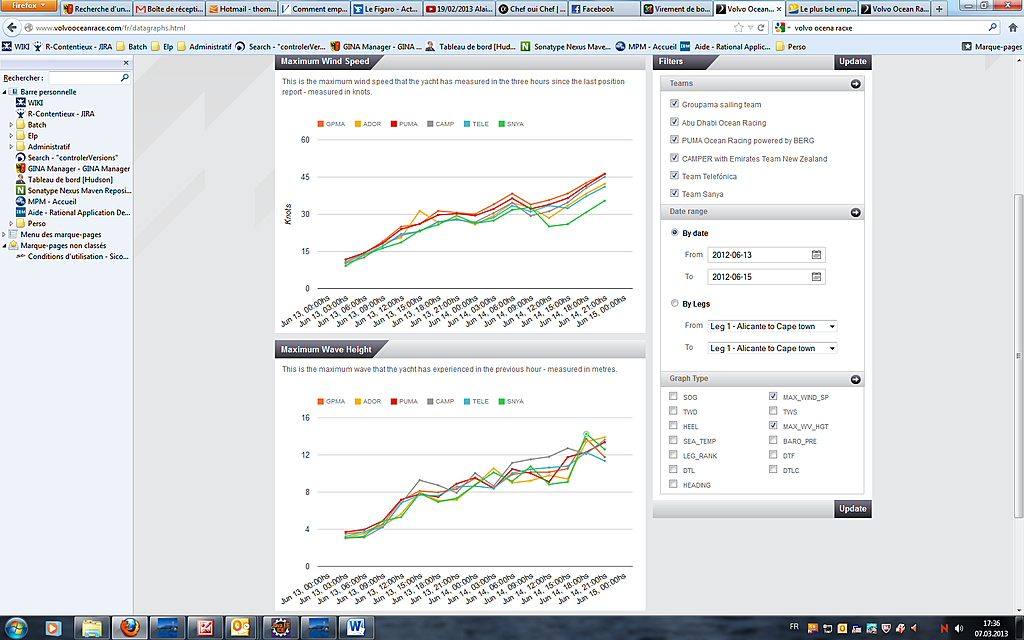Reload the page with the refresh icon
Viewport: 1024px width, 640px height.
pos(761,27)
